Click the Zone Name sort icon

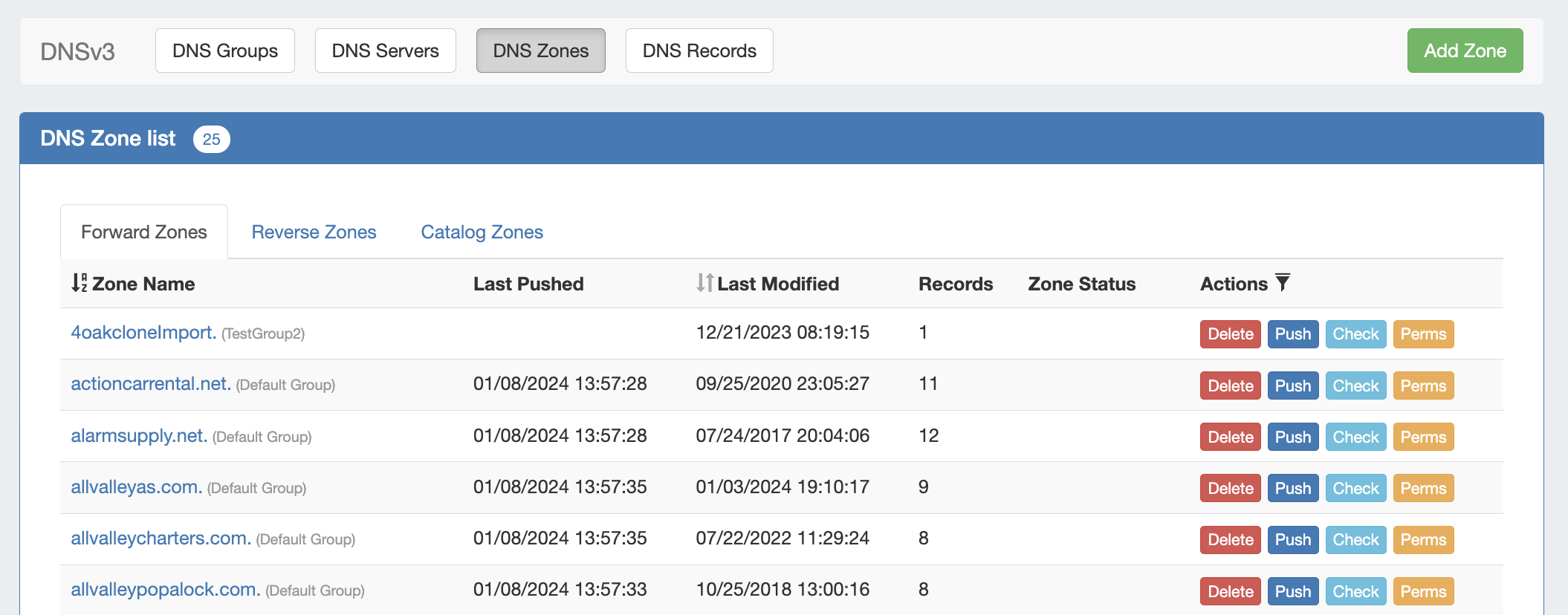tap(79, 283)
